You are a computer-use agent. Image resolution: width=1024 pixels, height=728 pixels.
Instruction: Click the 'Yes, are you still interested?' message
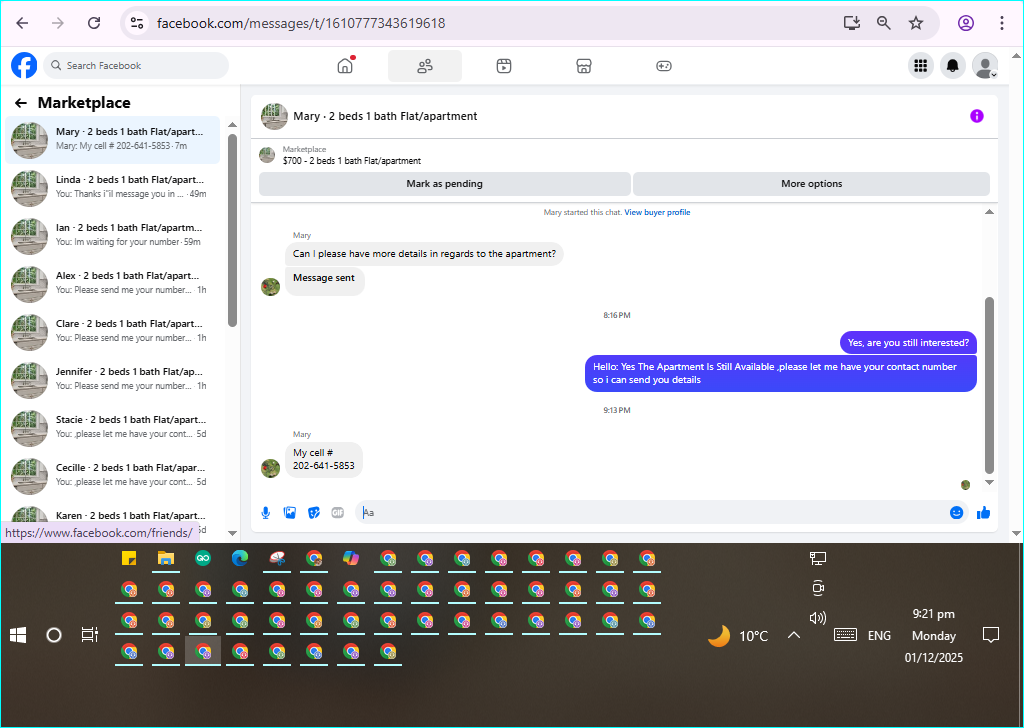pyautogui.click(x=908, y=343)
